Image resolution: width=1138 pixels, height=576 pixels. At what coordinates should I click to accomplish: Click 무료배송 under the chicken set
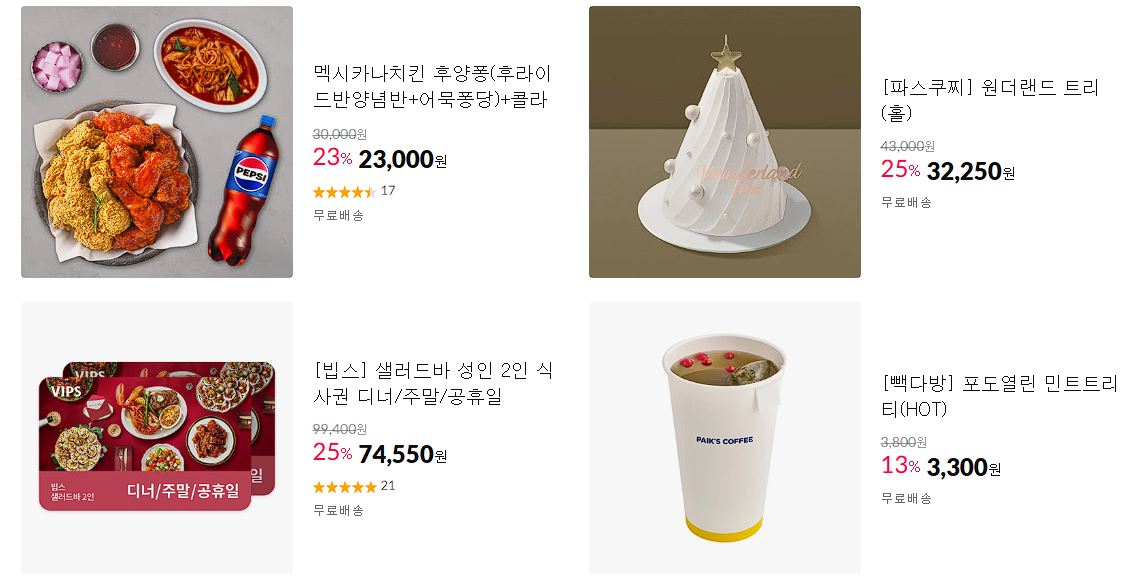[338, 215]
